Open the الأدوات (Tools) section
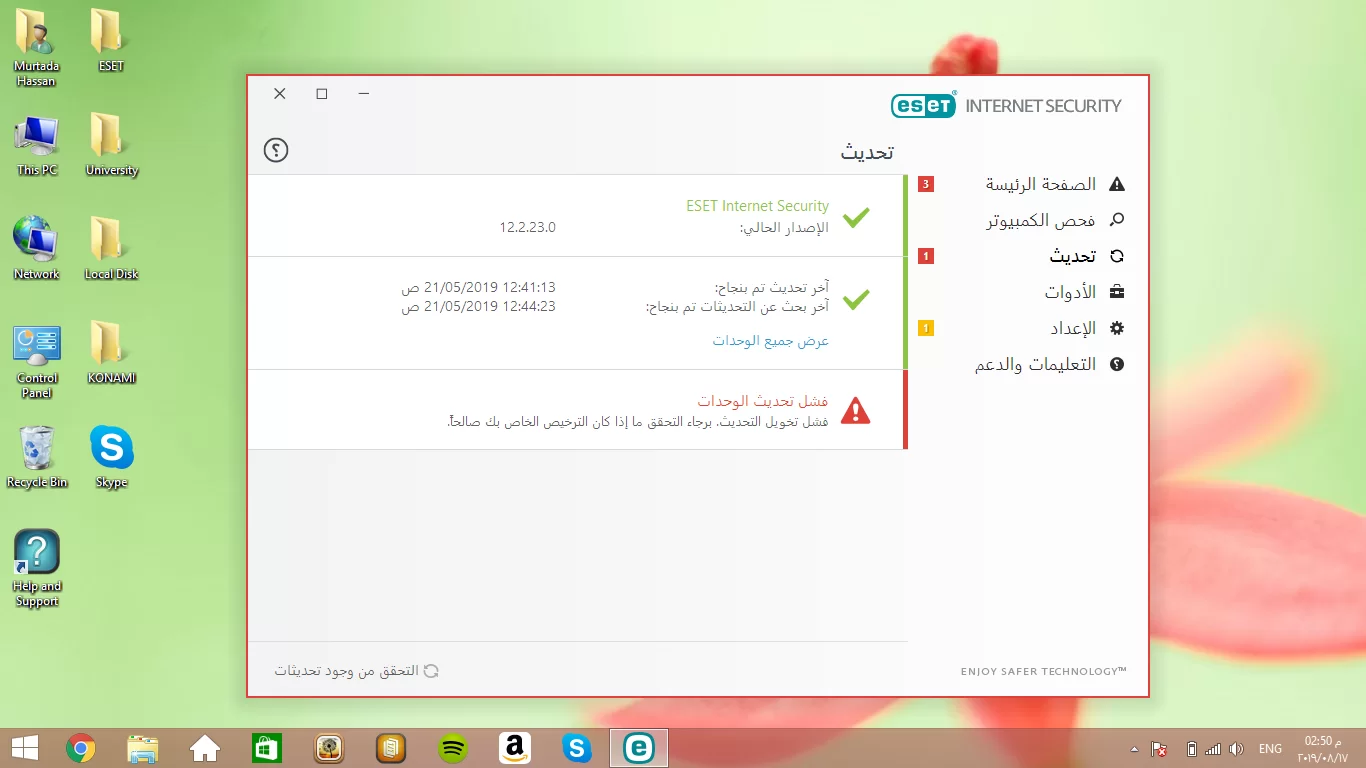This screenshot has width=1366, height=768. [1070, 292]
